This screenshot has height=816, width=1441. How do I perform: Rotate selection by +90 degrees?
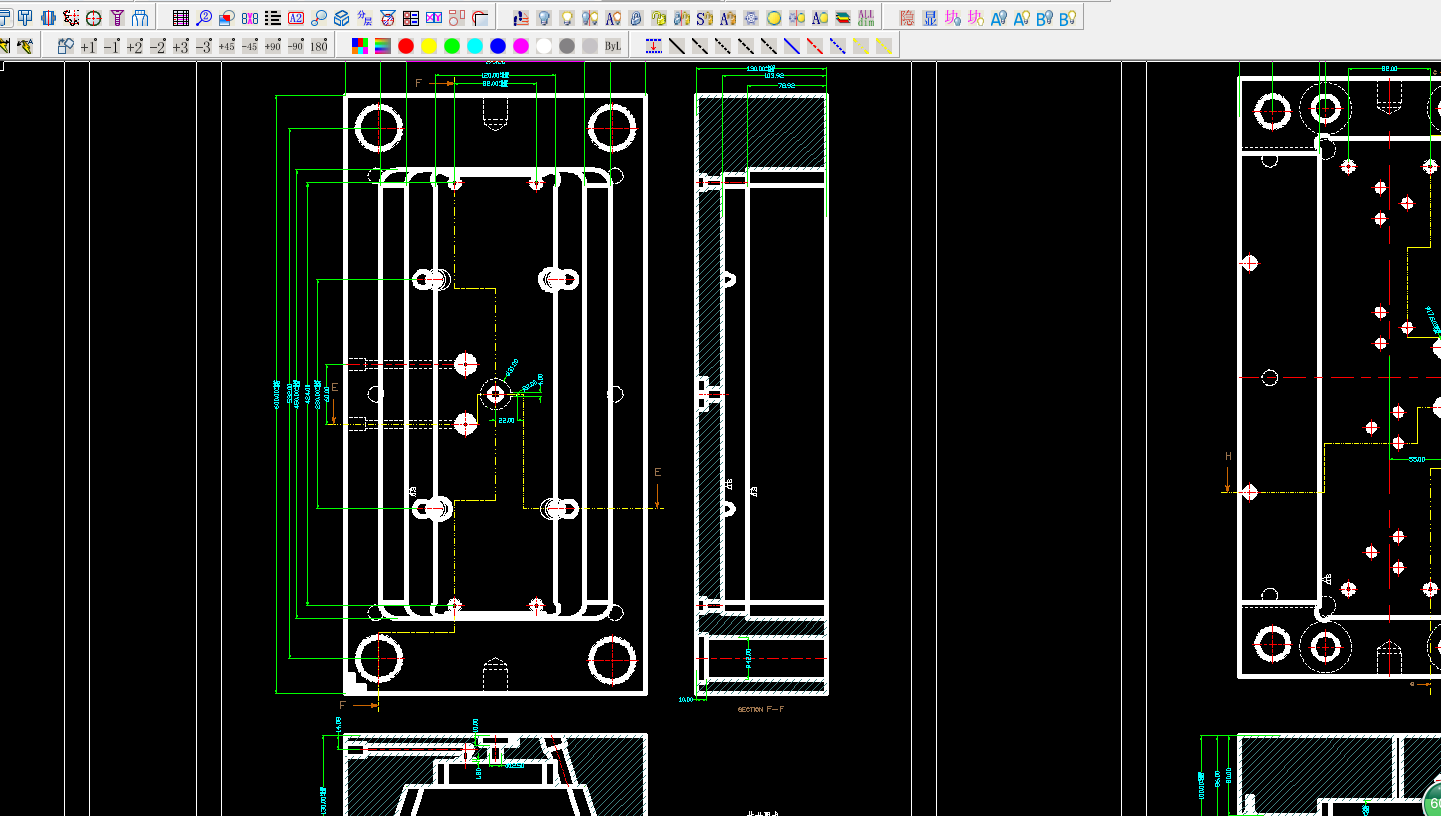(273, 46)
